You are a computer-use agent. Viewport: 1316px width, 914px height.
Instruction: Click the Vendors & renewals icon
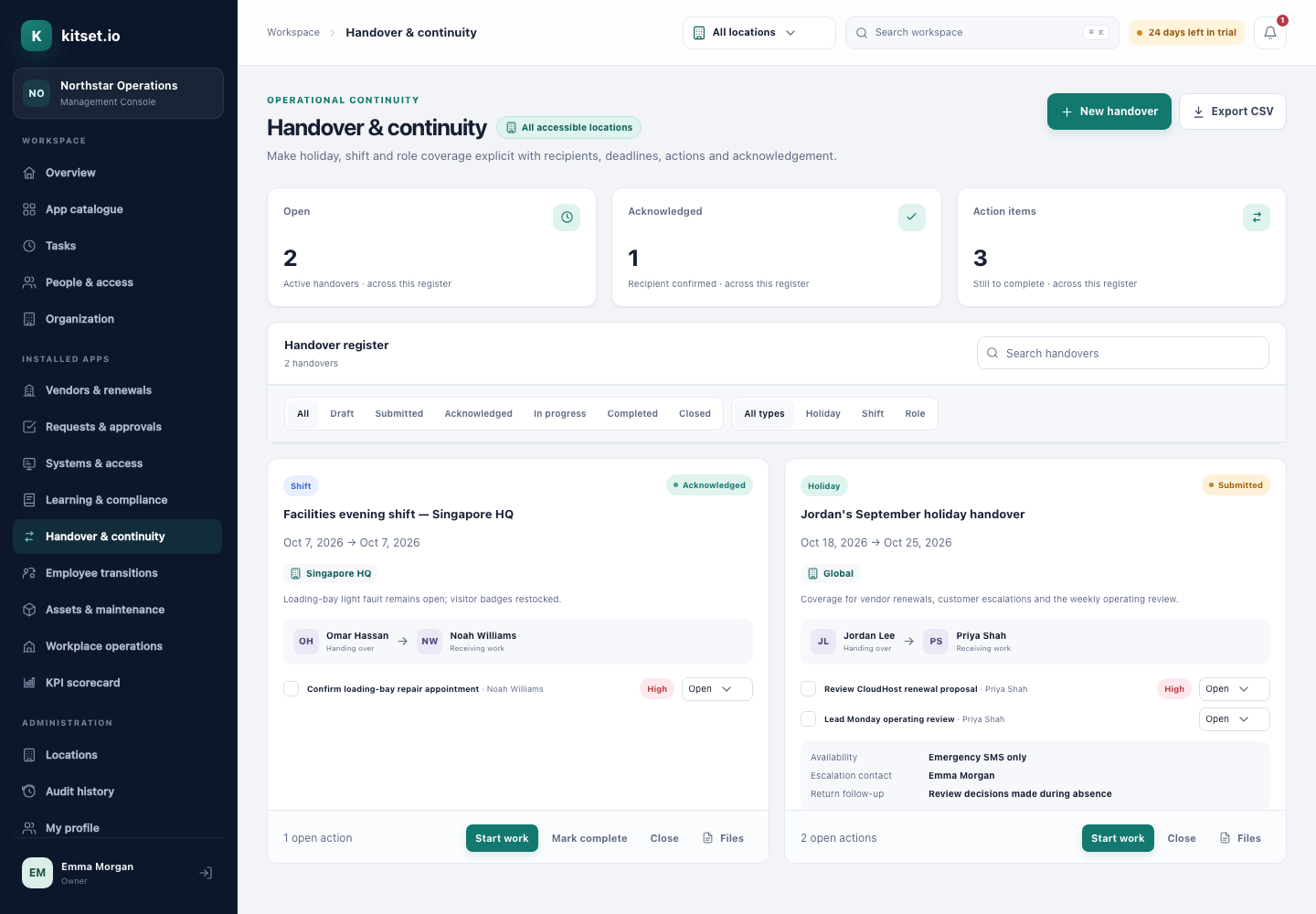[29, 390]
